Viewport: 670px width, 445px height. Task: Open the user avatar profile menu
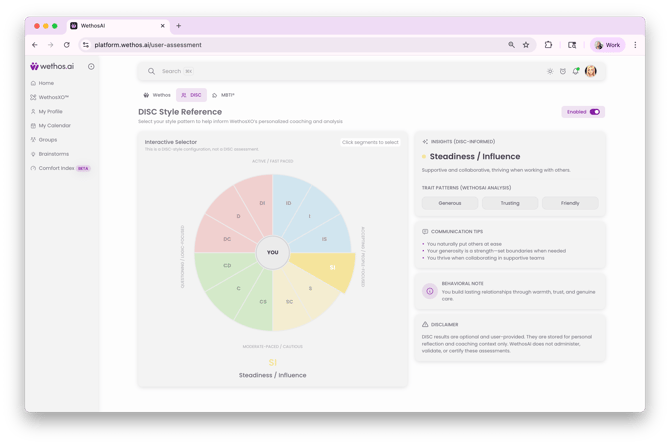point(591,71)
